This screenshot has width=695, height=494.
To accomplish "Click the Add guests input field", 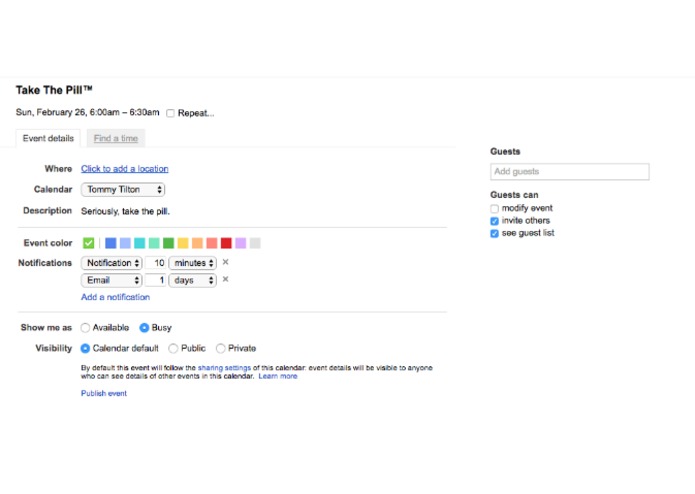I will point(570,171).
